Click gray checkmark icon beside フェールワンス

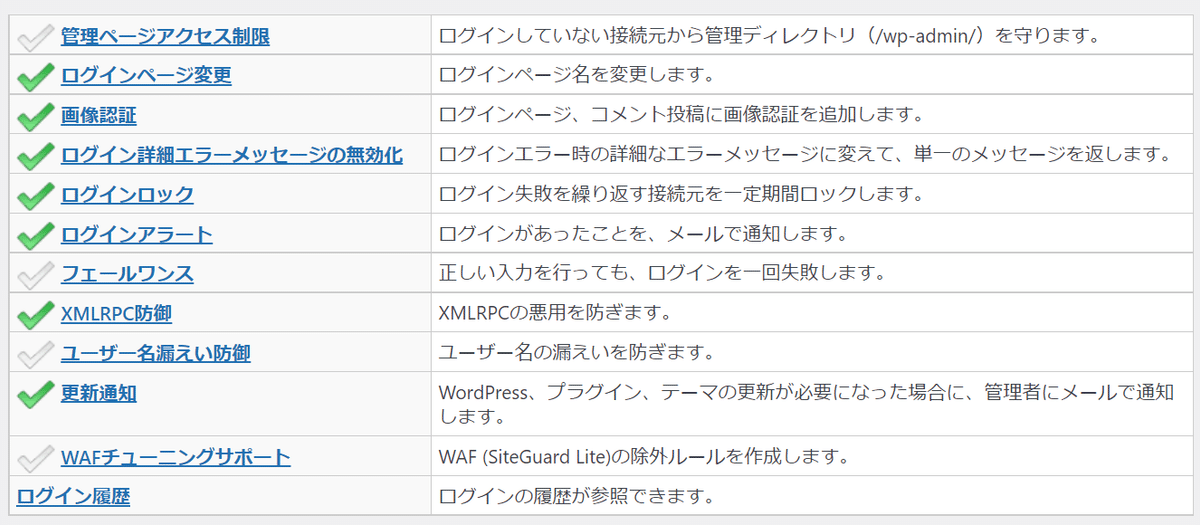tap(35, 275)
